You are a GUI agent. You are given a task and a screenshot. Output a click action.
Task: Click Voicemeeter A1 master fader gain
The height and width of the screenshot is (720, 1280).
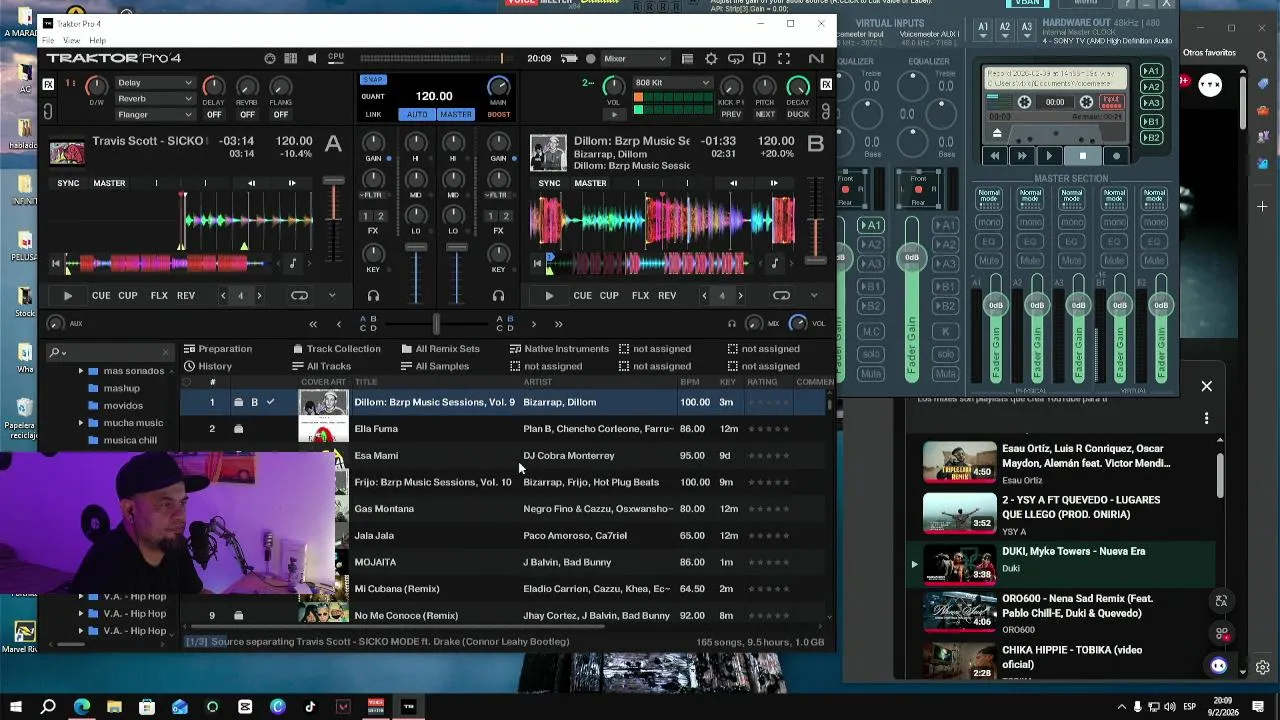[995, 305]
